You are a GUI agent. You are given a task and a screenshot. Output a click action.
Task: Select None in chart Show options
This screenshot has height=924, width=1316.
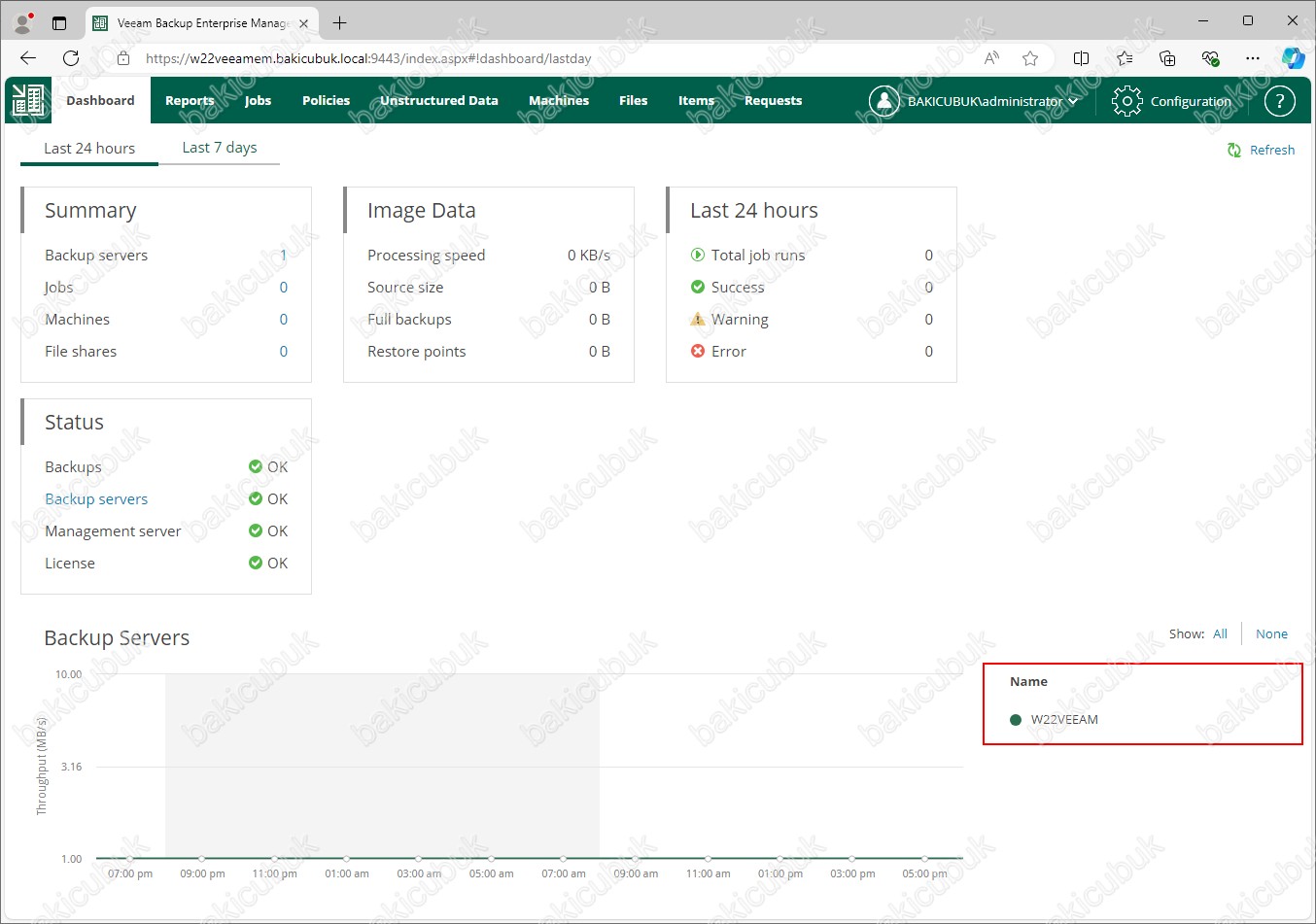coord(1271,633)
